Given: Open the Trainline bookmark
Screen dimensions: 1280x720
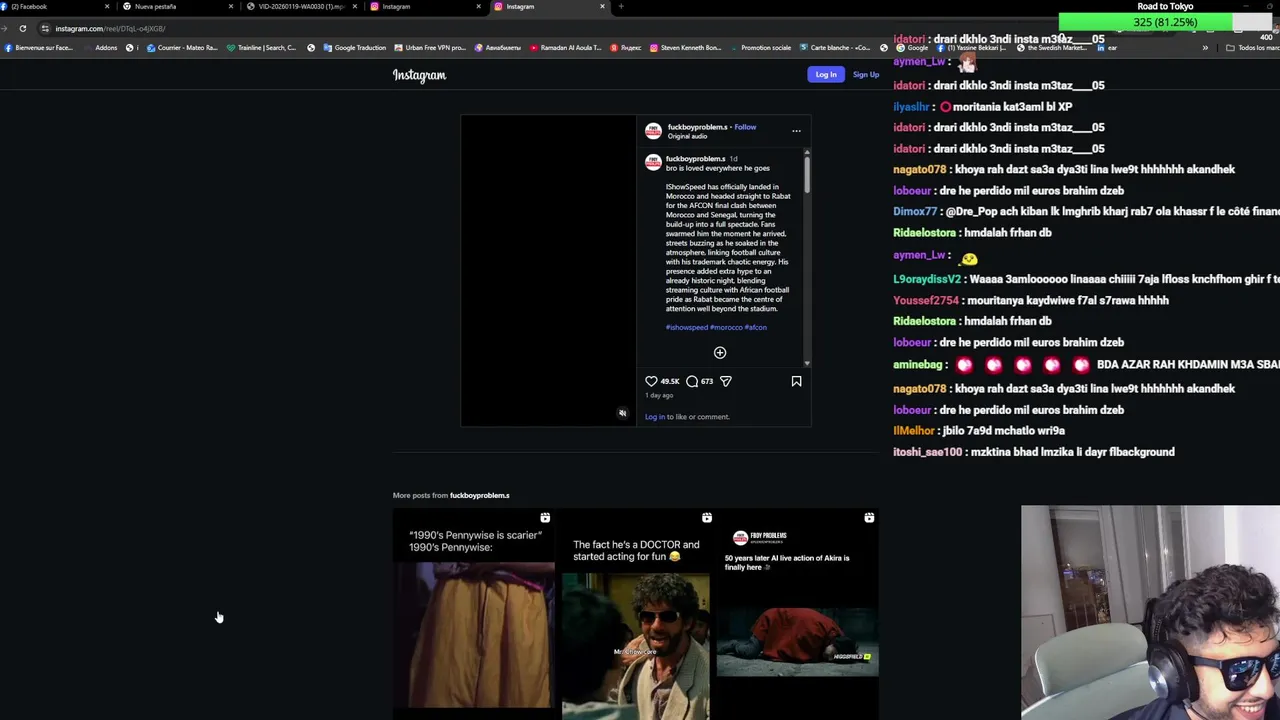Looking at the screenshot, I should click(261, 48).
